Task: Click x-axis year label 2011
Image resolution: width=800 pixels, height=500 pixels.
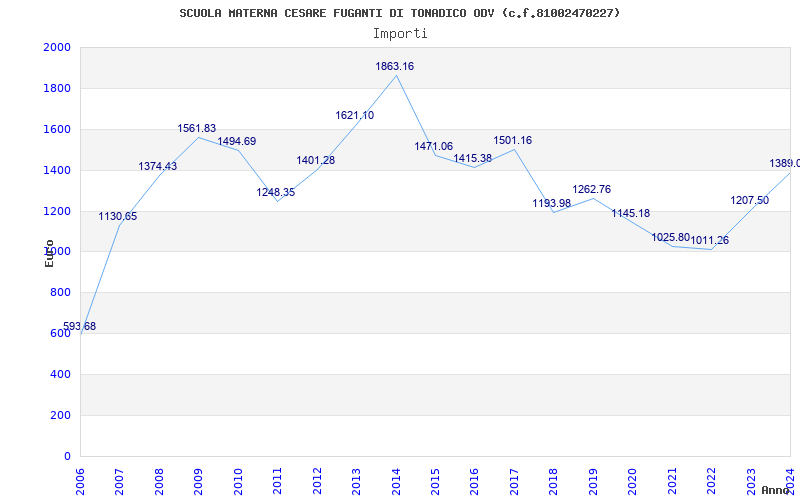Action: 278,482
